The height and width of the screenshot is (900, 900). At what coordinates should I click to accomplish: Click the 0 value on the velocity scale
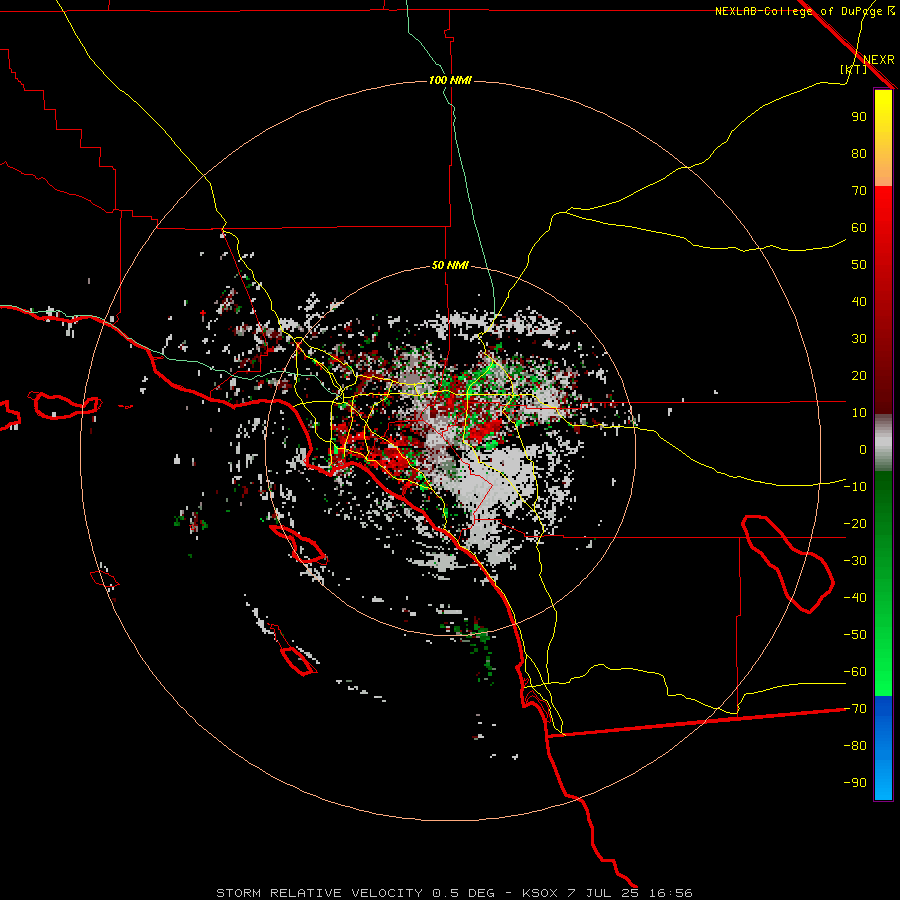pyautogui.click(x=863, y=449)
